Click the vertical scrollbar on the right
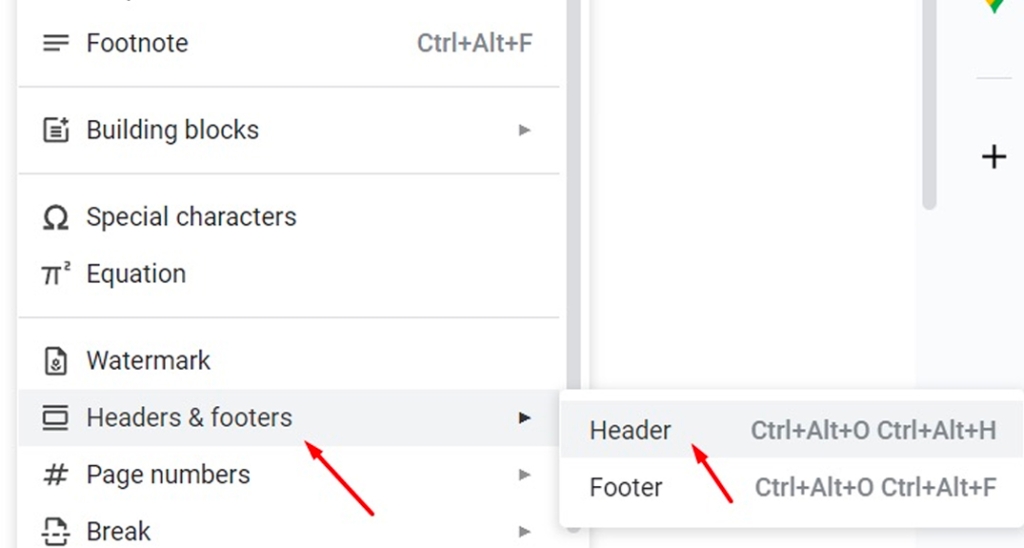 coord(929,100)
